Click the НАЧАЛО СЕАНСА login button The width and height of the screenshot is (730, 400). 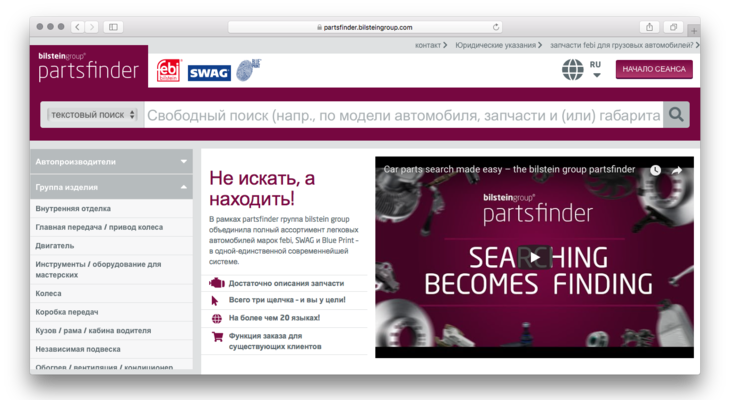click(654, 69)
